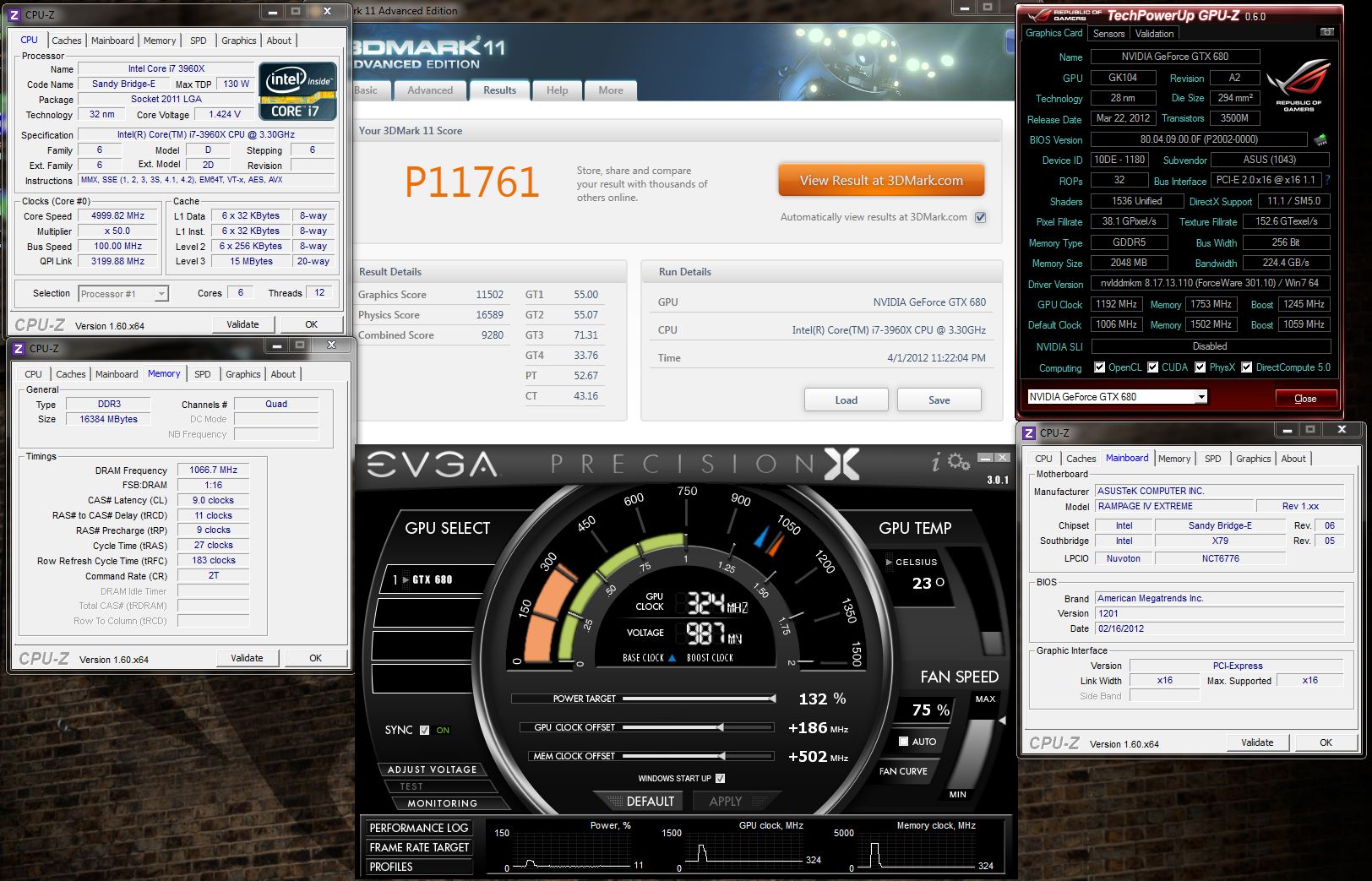Viewport: 1372px width, 881px height.
Task: Adjust the Power Target slider handle
Action: (772, 699)
